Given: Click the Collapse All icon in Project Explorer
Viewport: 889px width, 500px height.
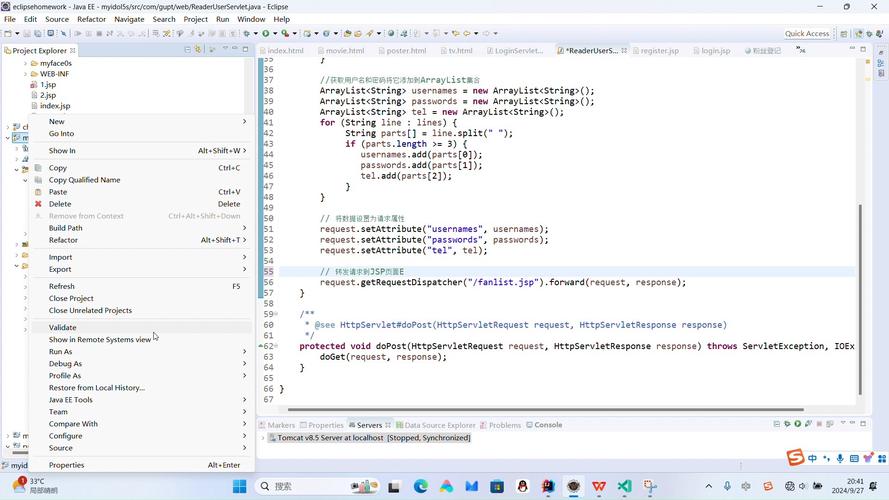Looking at the screenshot, I should click(x=187, y=50).
